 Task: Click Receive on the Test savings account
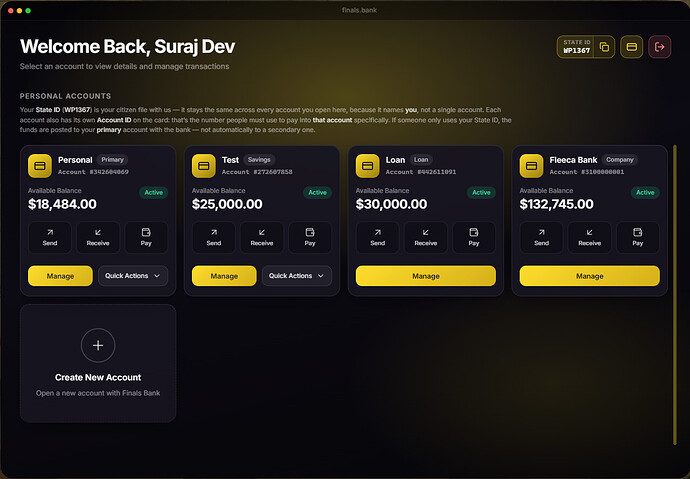pyautogui.click(x=262, y=238)
